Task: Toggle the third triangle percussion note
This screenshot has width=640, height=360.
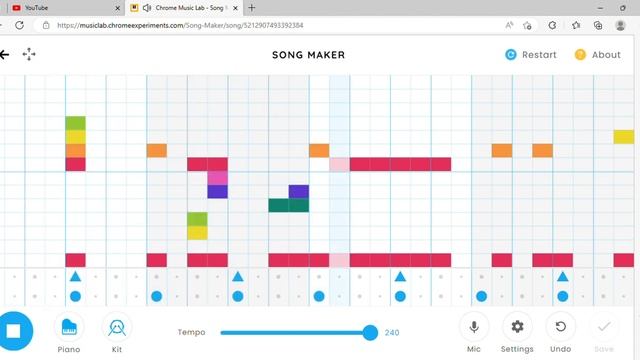Action: click(x=400, y=277)
